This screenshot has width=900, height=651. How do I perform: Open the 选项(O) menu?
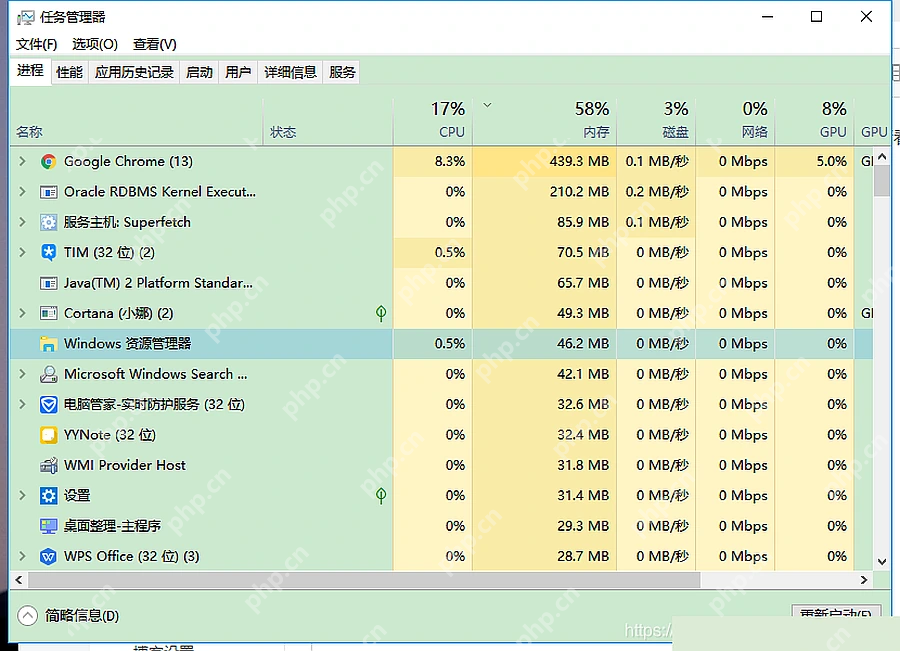tap(95, 44)
